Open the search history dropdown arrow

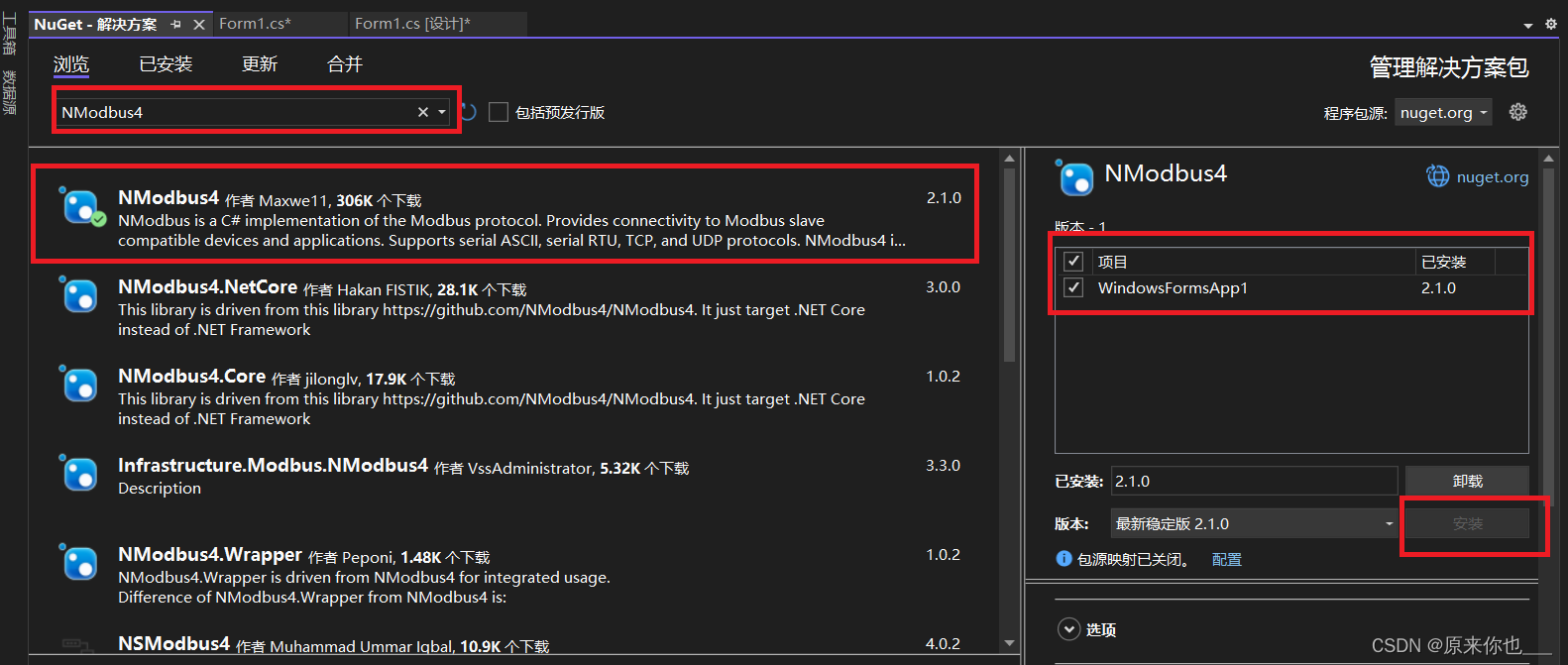(442, 112)
